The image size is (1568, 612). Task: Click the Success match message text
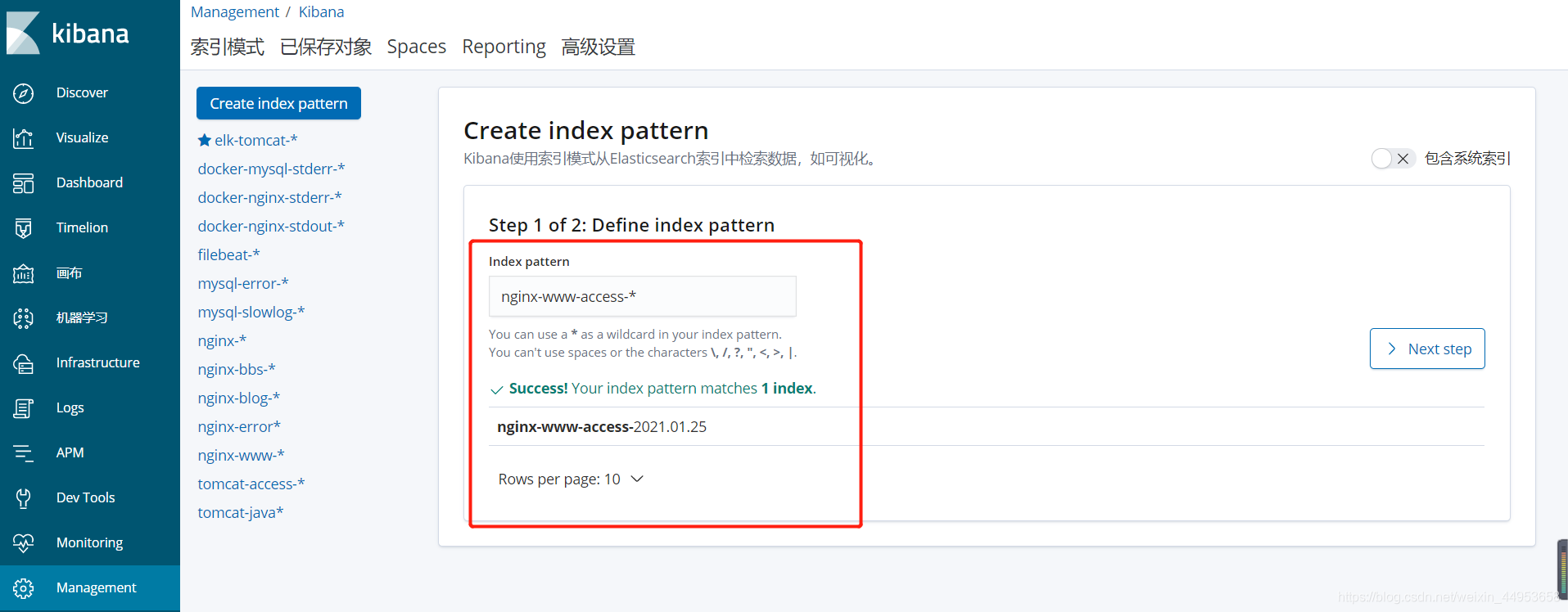coord(662,388)
